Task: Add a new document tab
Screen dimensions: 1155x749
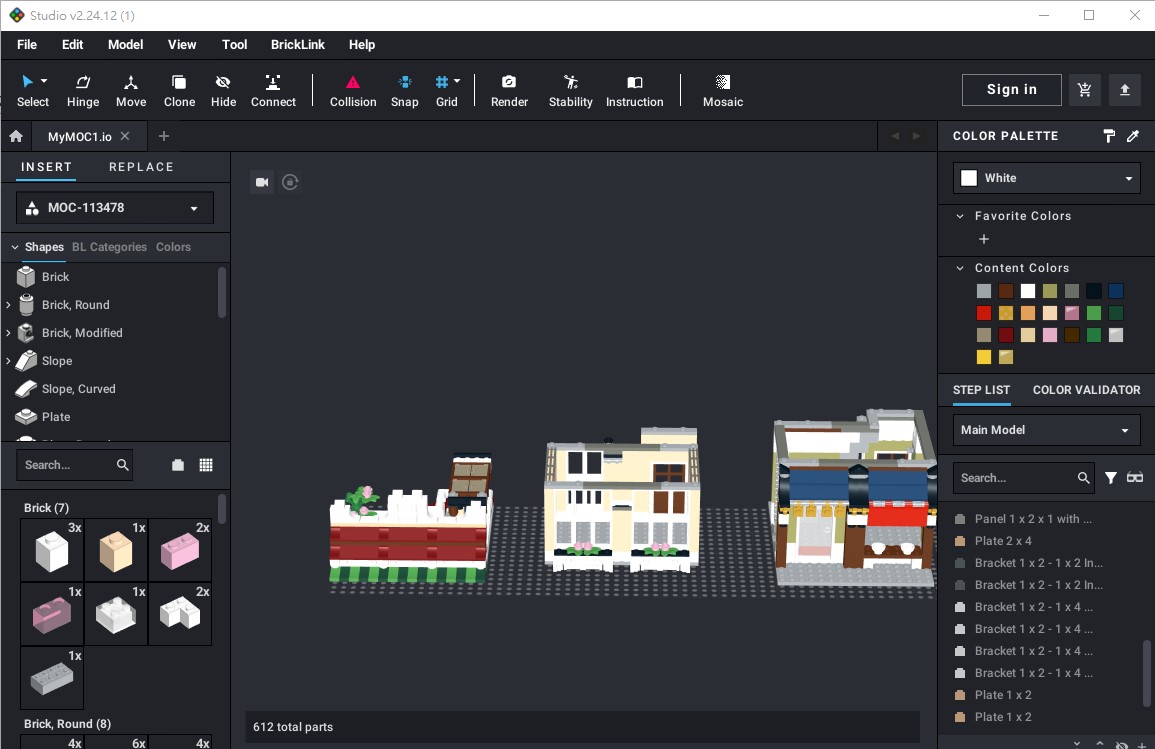Action: (x=164, y=136)
